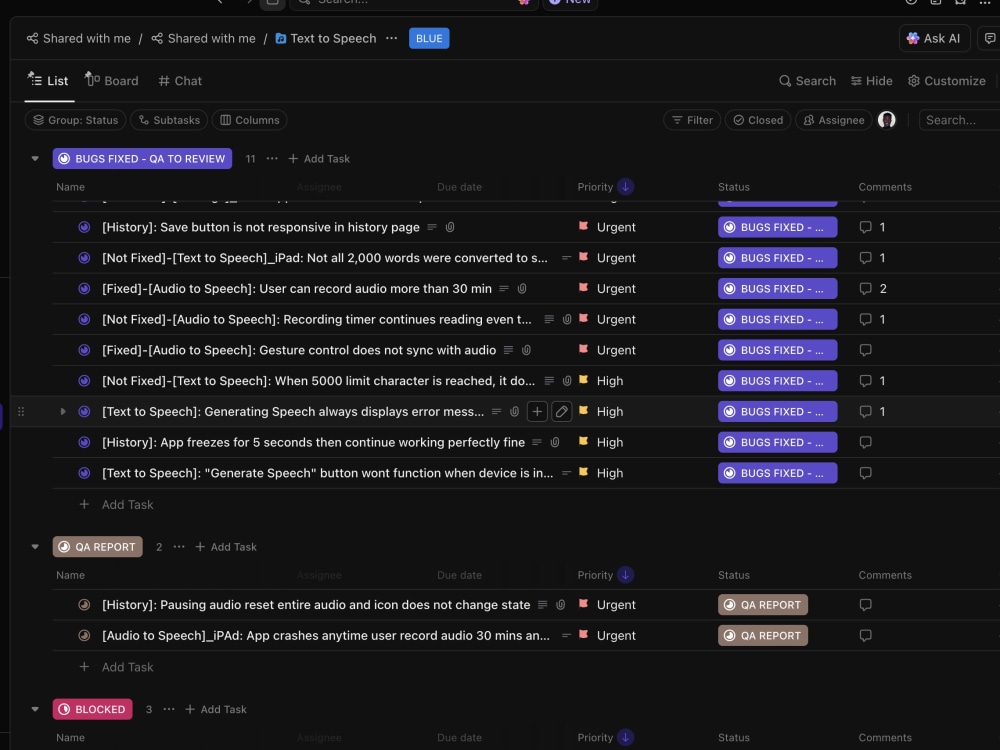Viewport: 1000px width, 750px height.
Task: Toggle Assignee filter button
Action: coord(833,120)
